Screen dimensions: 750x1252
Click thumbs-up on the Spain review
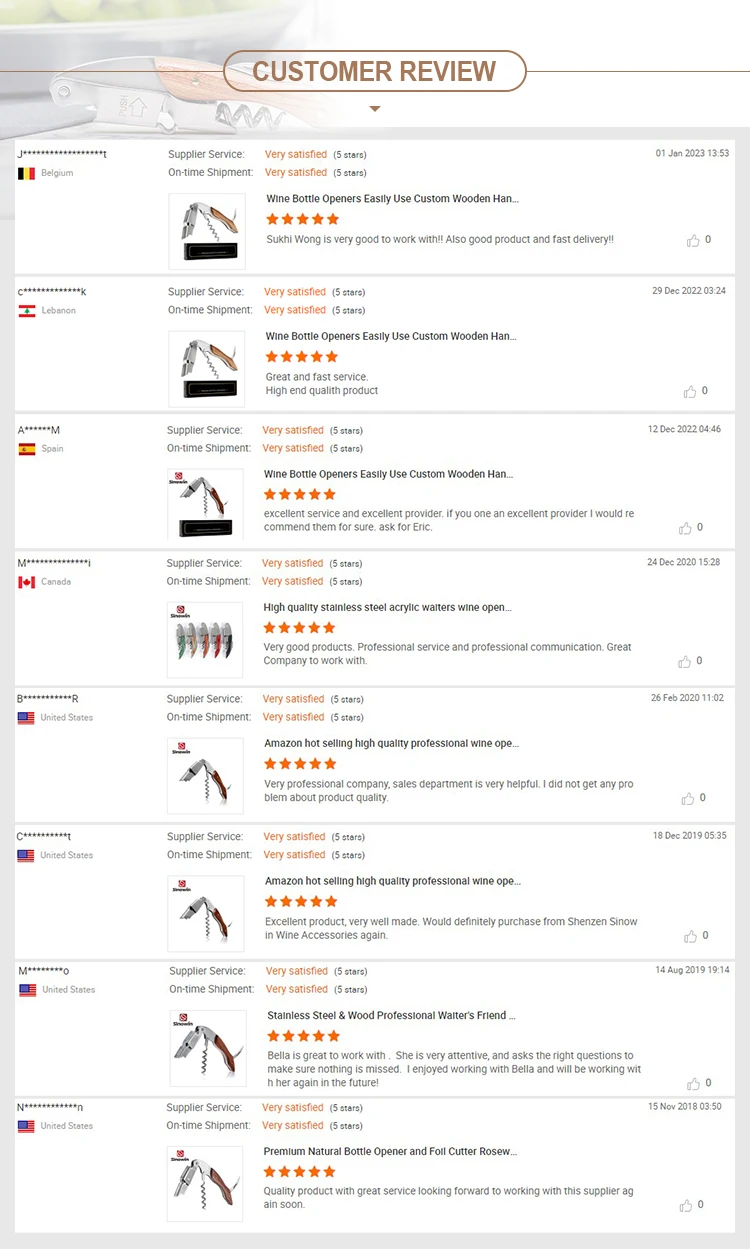[x=685, y=528]
